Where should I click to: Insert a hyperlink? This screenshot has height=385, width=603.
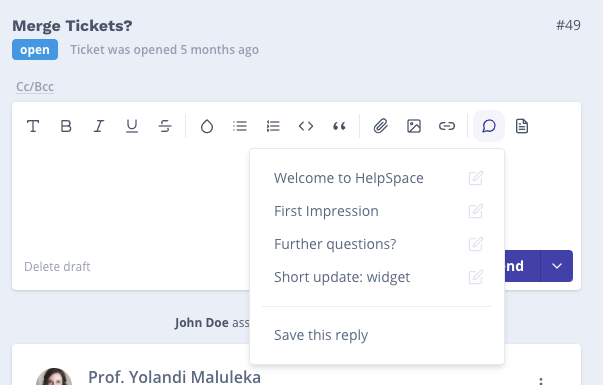tap(447, 126)
